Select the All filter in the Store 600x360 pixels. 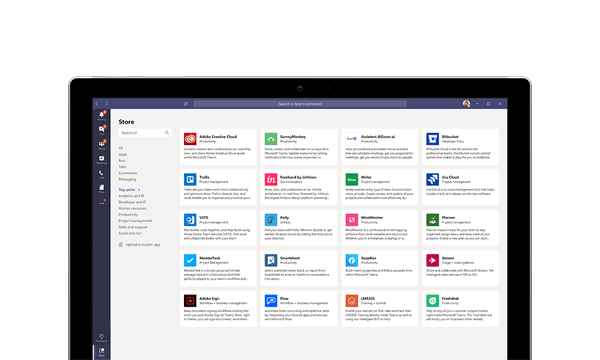121,148
